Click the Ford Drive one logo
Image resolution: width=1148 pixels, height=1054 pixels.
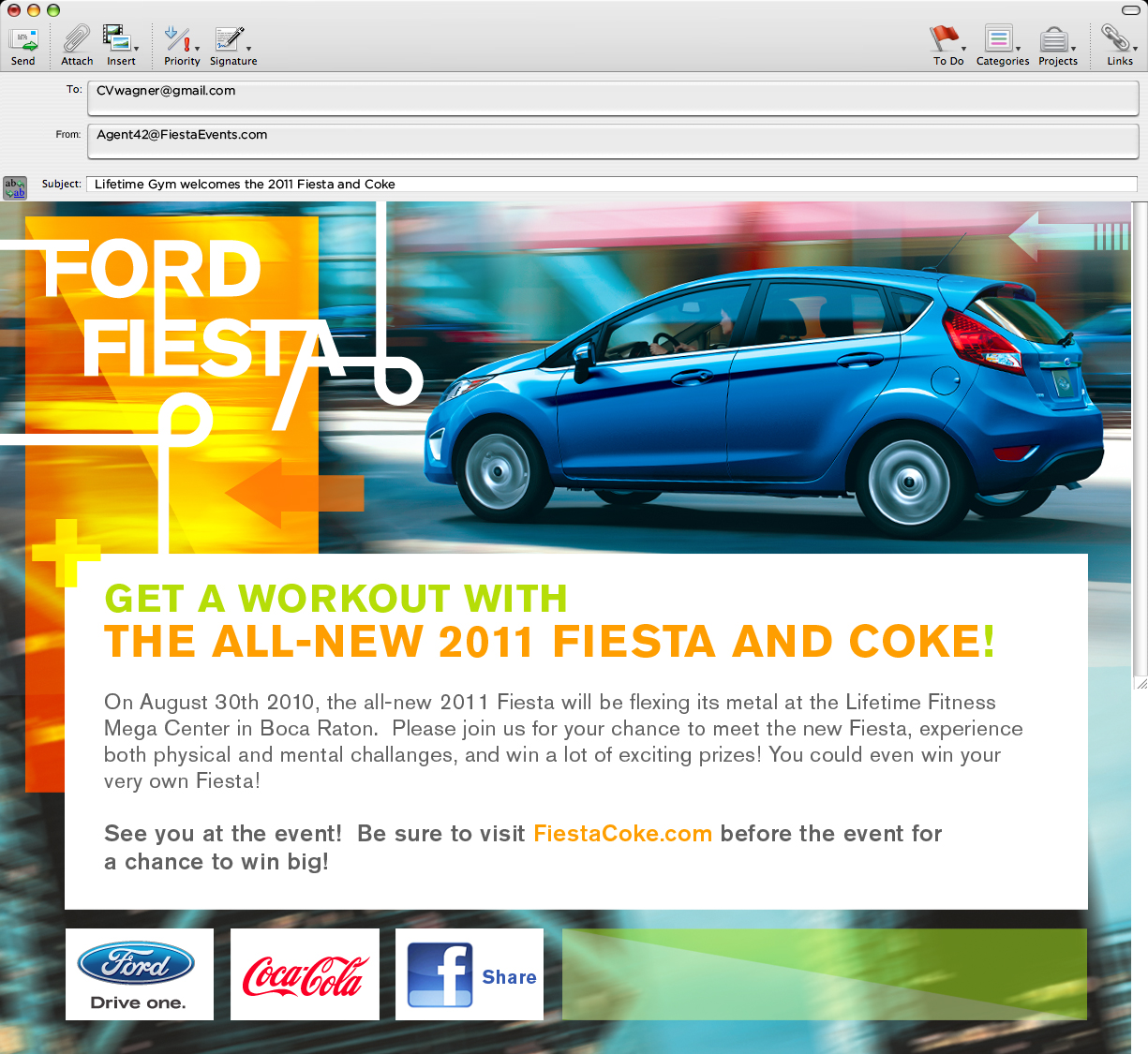coord(139,974)
